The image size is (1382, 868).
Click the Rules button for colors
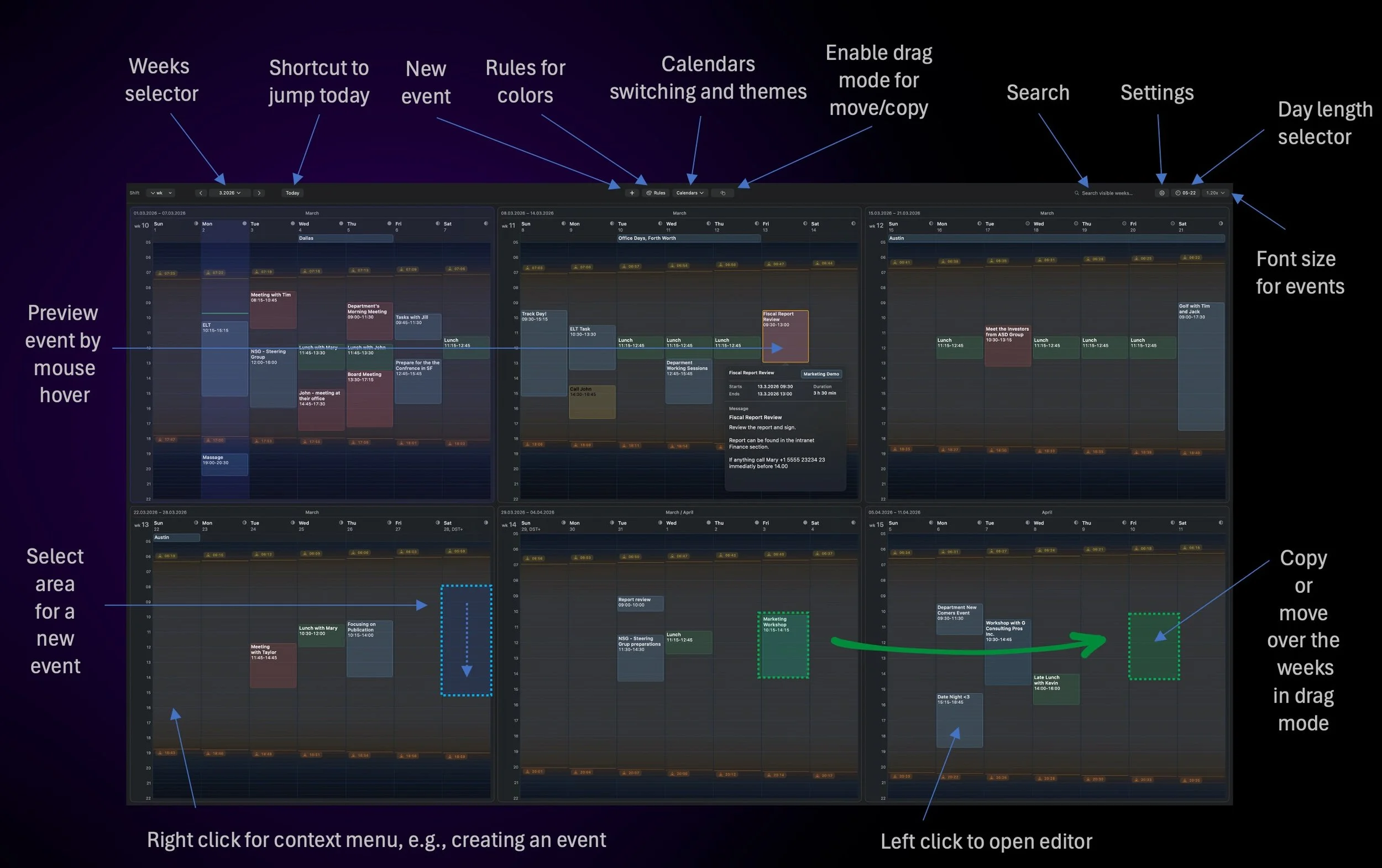[656, 193]
